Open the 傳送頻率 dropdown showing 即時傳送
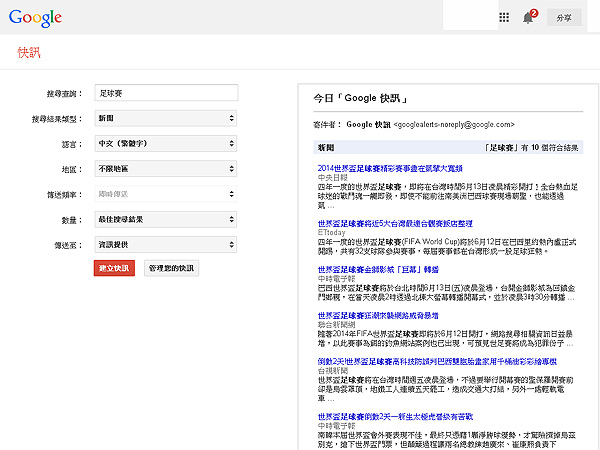The height and width of the screenshot is (450, 600). pyautogui.click(x=165, y=194)
